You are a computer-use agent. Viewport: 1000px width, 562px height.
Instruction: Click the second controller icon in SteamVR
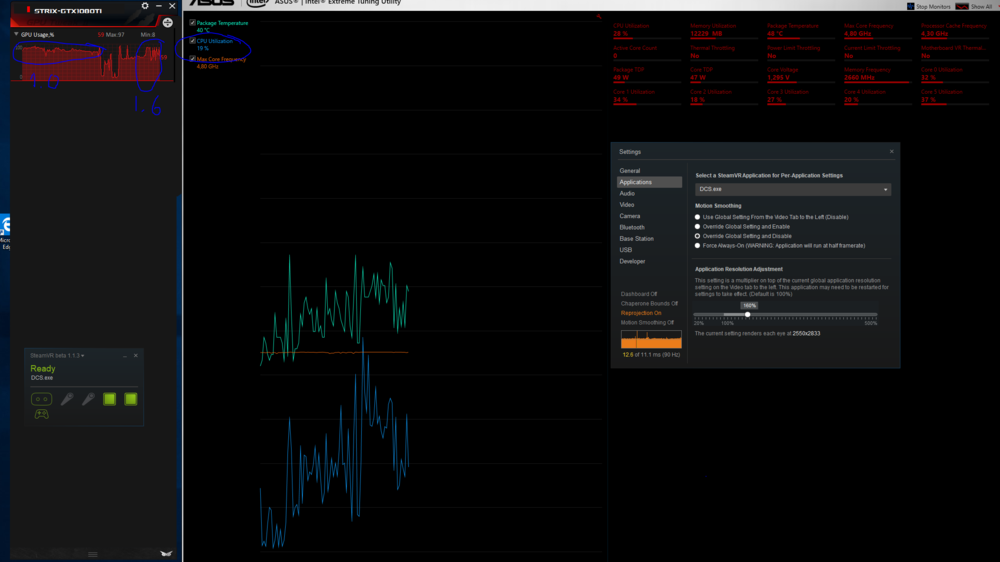pyautogui.click(x=88, y=399)
